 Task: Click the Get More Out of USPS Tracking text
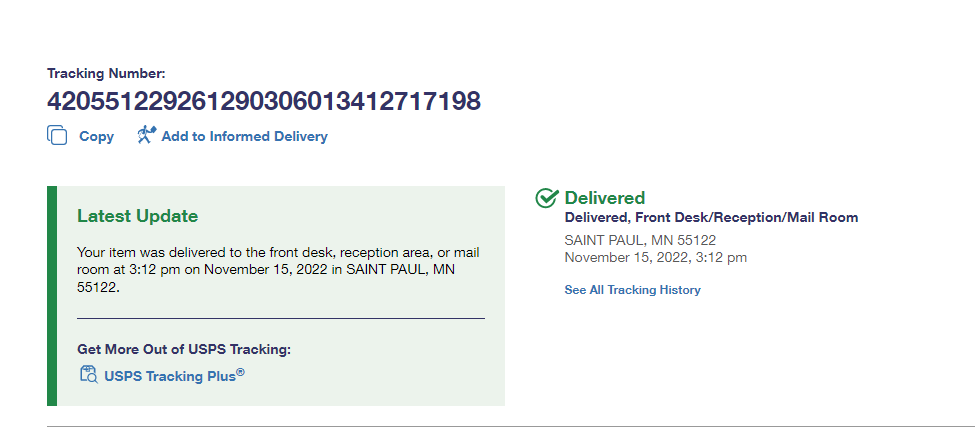(184, 349)
